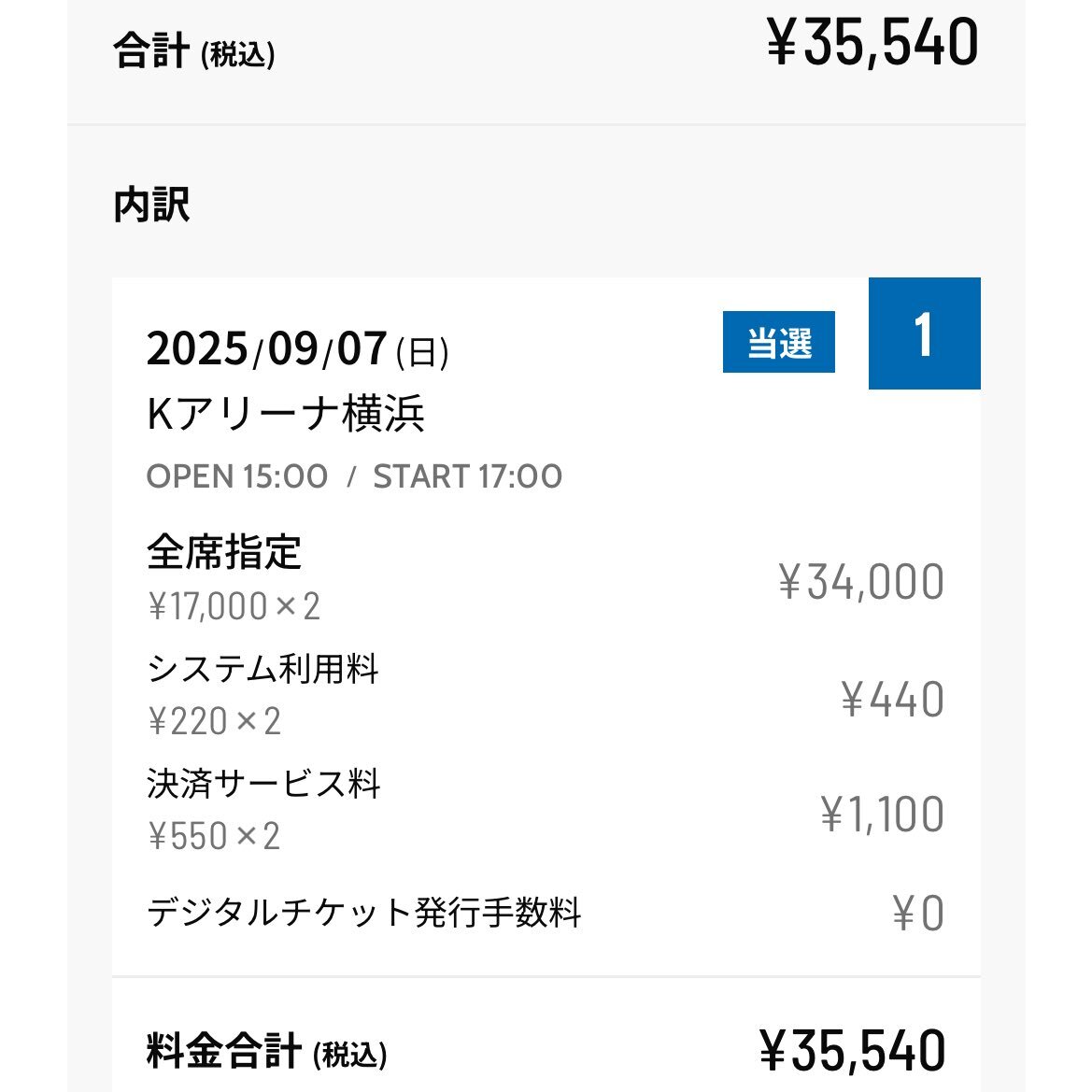Click the OPEN 15:00 time text
1092x1092 pixels.
click(x=236, y=477)
